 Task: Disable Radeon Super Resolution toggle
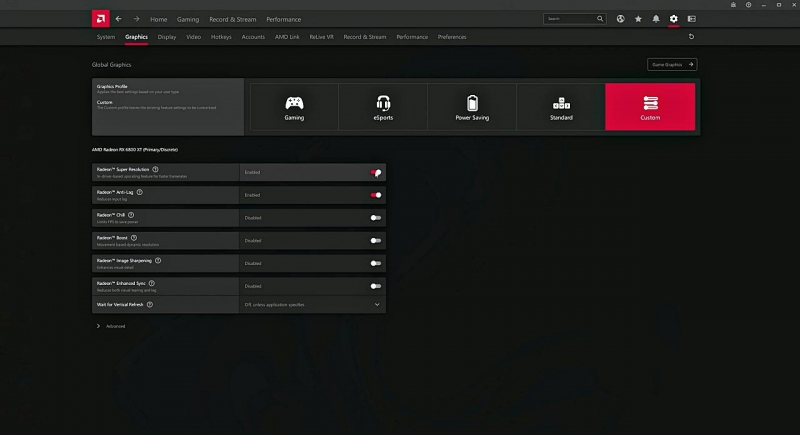(x=375, y=172)
